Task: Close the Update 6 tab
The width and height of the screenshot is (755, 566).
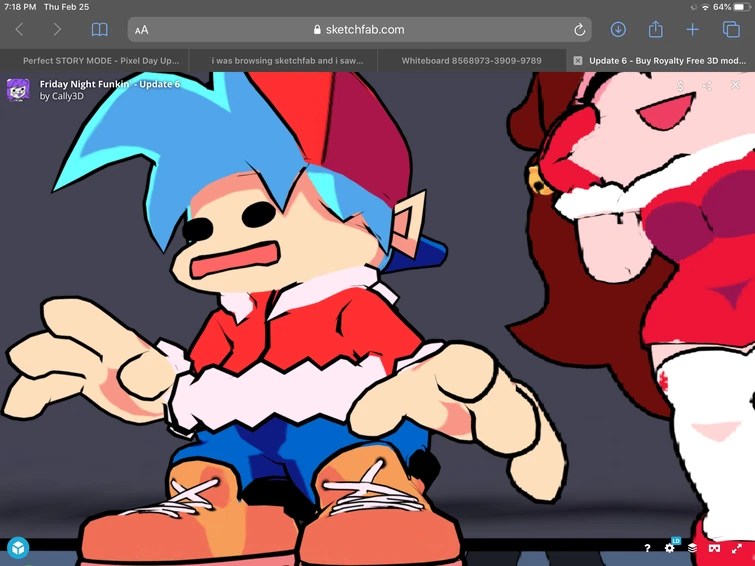Action: 578,61
